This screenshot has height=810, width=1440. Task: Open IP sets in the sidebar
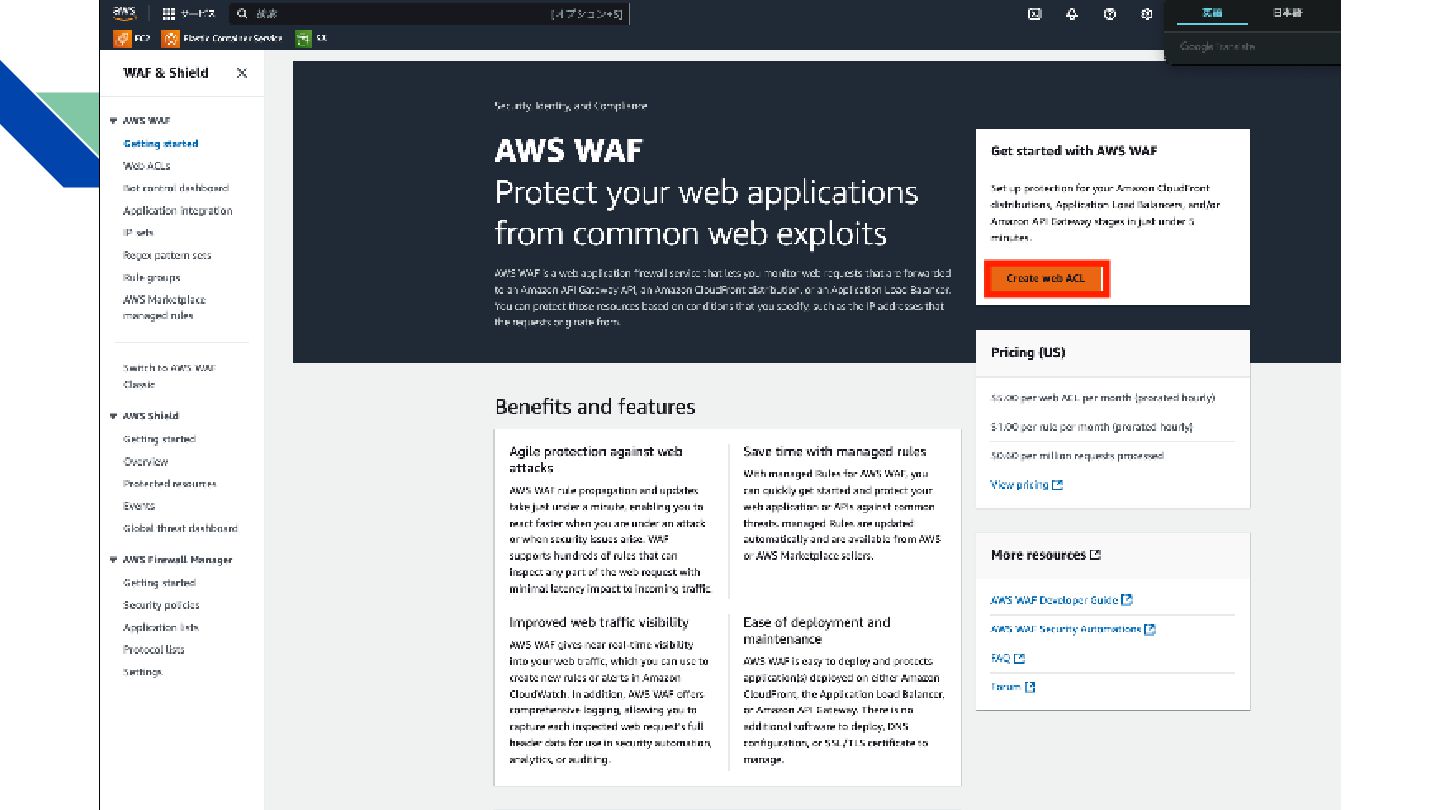coord(138,233)
